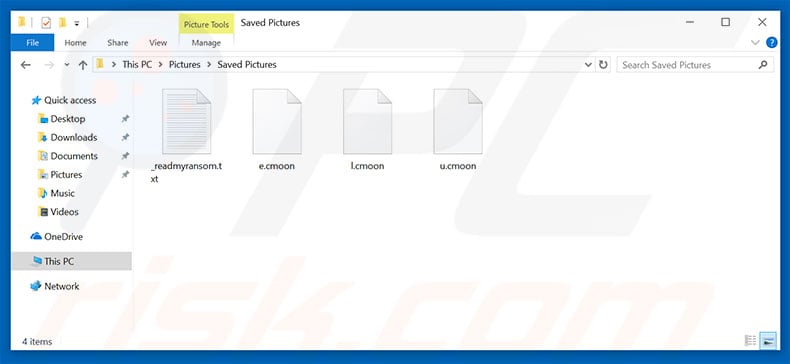
Task: Expand the root breadcrumb chevron after folder icon
Action: tap(114, 65)
